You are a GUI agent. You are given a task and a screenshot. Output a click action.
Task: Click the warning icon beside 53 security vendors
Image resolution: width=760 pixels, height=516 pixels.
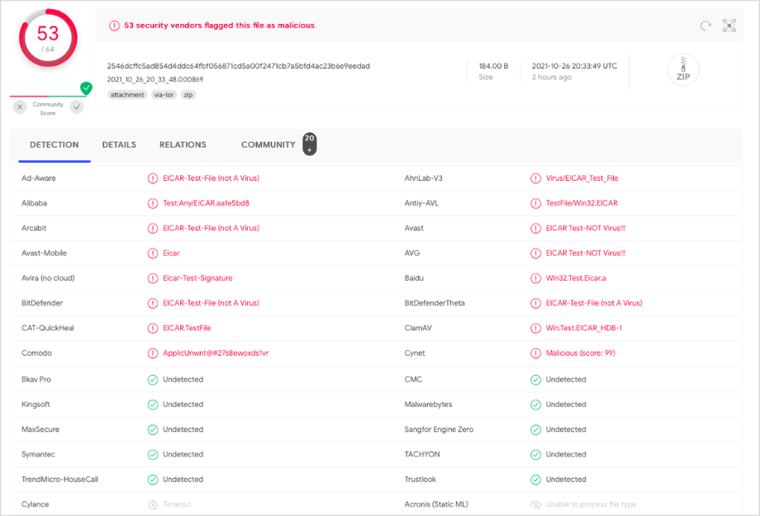tap(114, 26)
